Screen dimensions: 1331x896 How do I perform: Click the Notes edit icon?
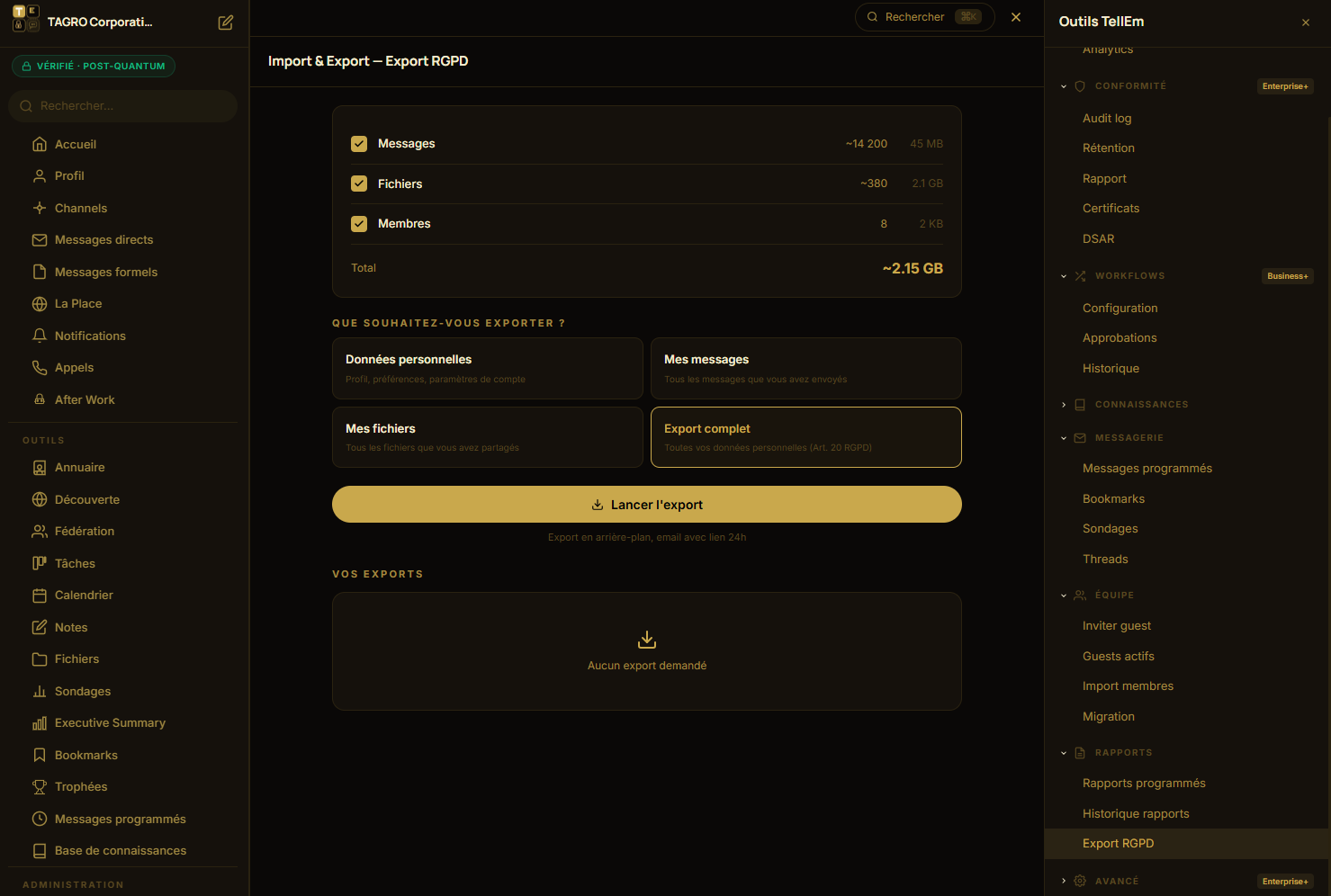[x=40, y=627]
